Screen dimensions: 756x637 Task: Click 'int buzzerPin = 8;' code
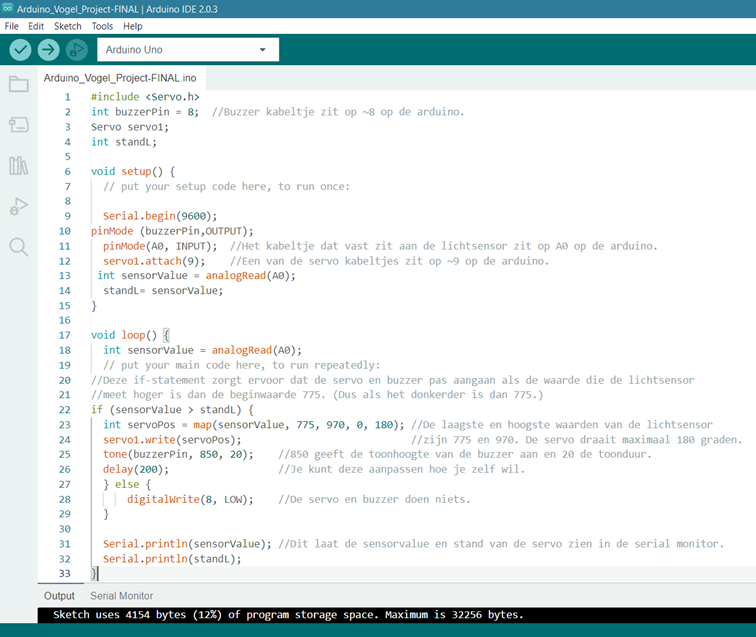(145, 112)
